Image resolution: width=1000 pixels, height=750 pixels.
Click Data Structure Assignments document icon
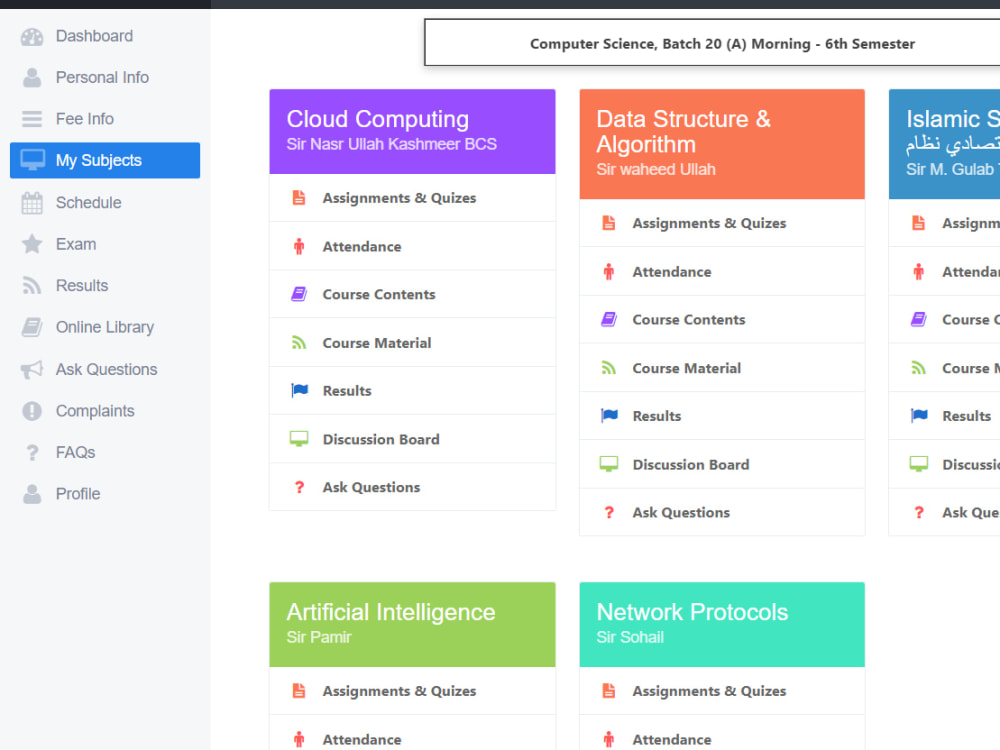[608, 223]
